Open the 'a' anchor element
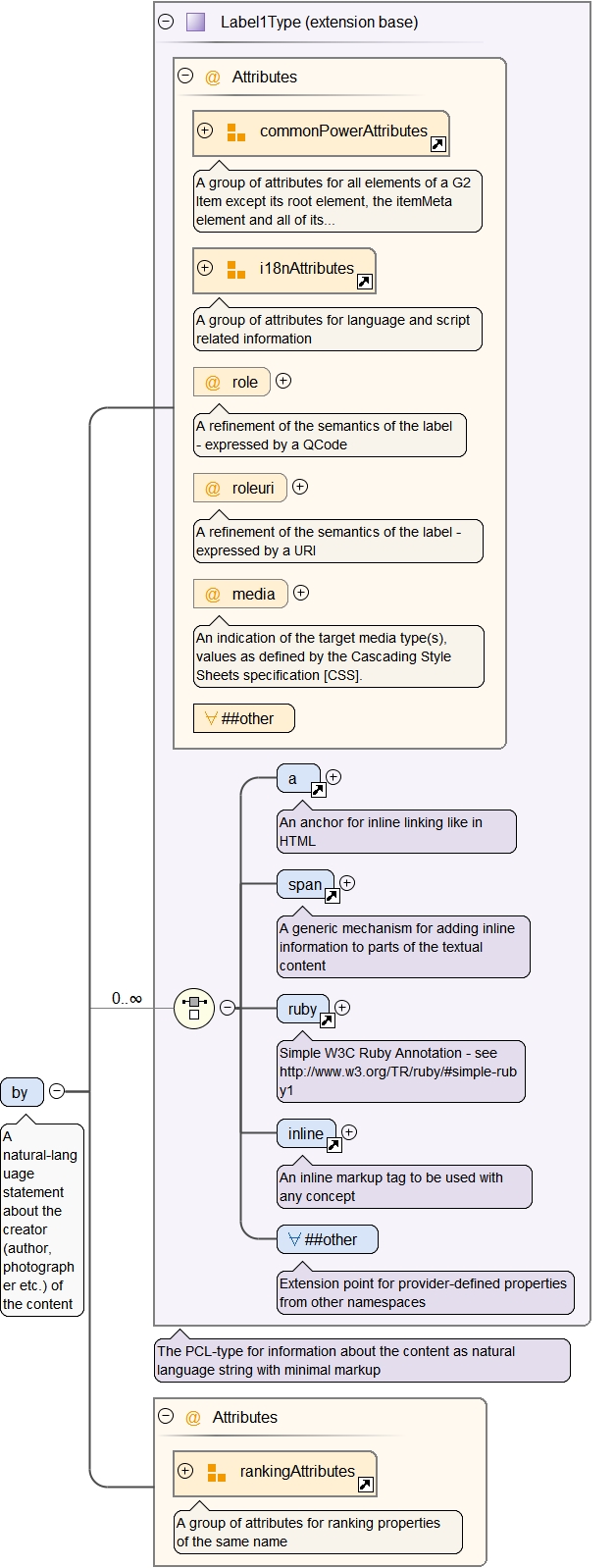This screenshot has width=615, height=1568. [x=293, y=778]
